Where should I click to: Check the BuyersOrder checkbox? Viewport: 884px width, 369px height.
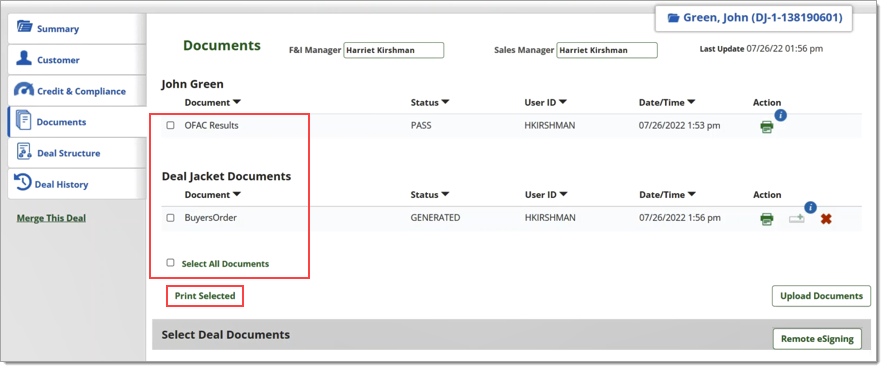[x=170, y=218]
